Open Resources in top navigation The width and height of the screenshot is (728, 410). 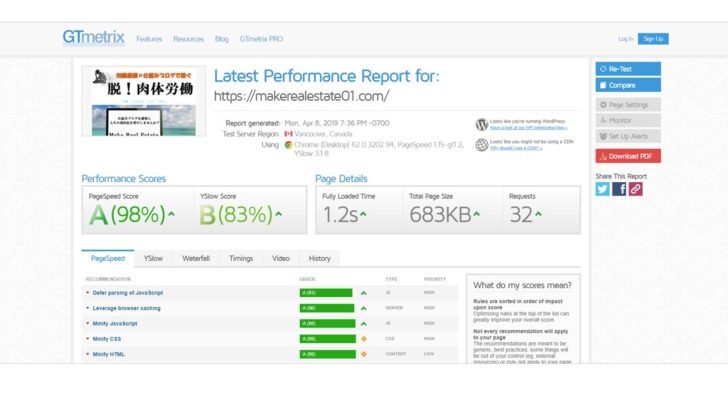pos(188,39)
